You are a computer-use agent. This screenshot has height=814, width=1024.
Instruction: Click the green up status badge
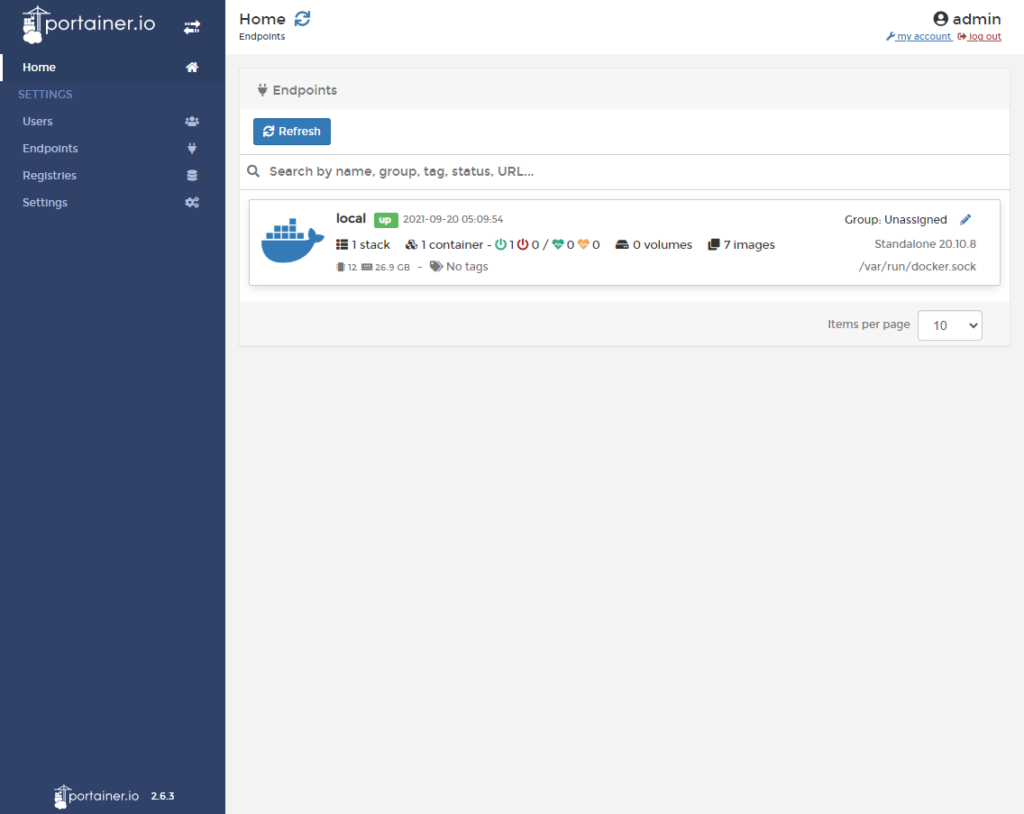[x=385, y=220]
